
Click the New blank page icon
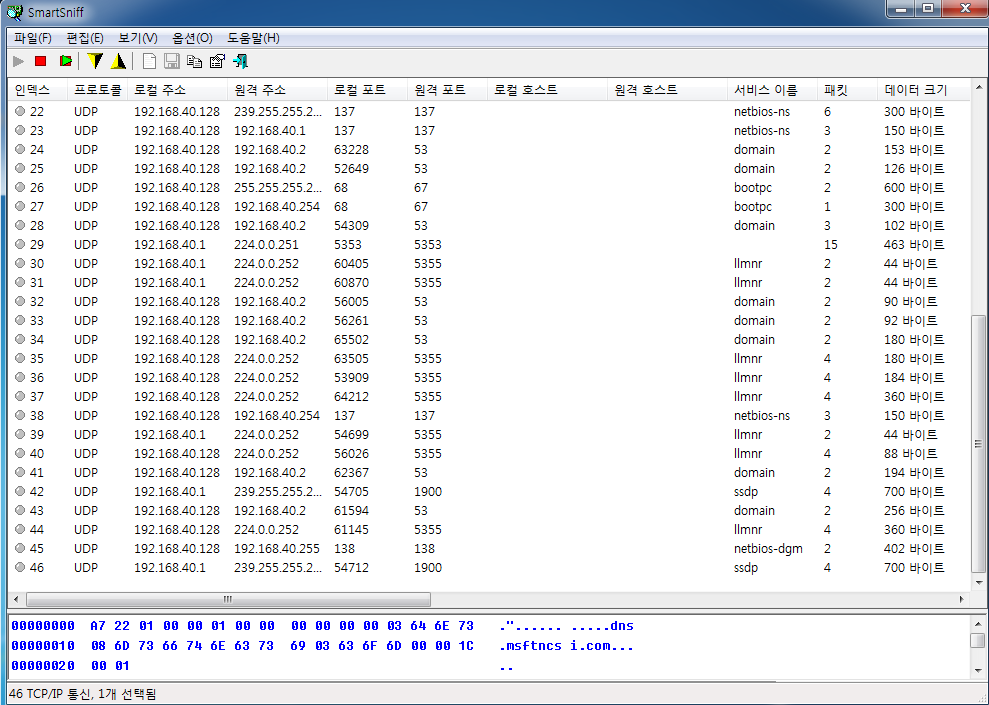tap(149, 61)
